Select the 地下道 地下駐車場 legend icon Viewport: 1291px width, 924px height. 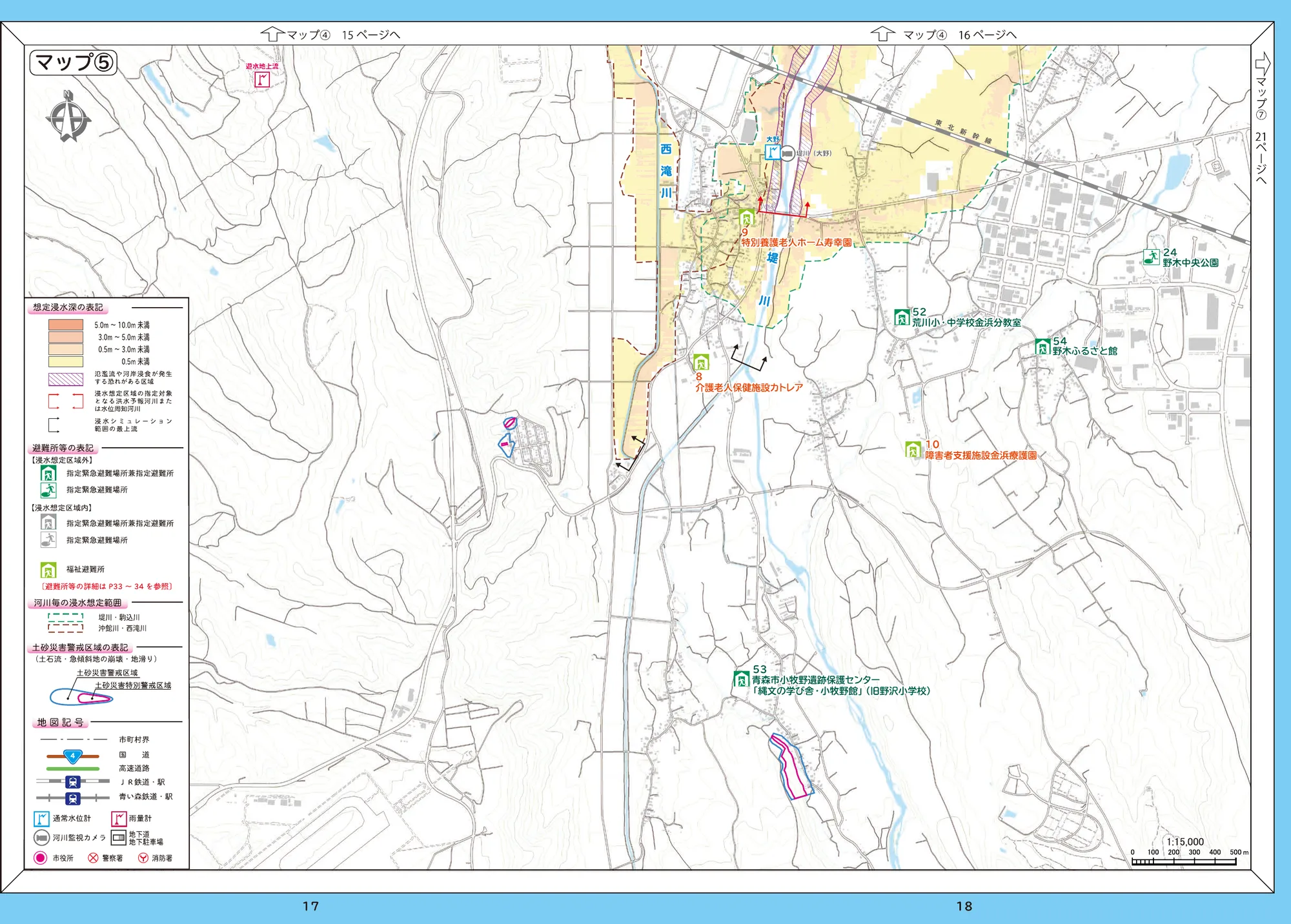tap(119, 838)
